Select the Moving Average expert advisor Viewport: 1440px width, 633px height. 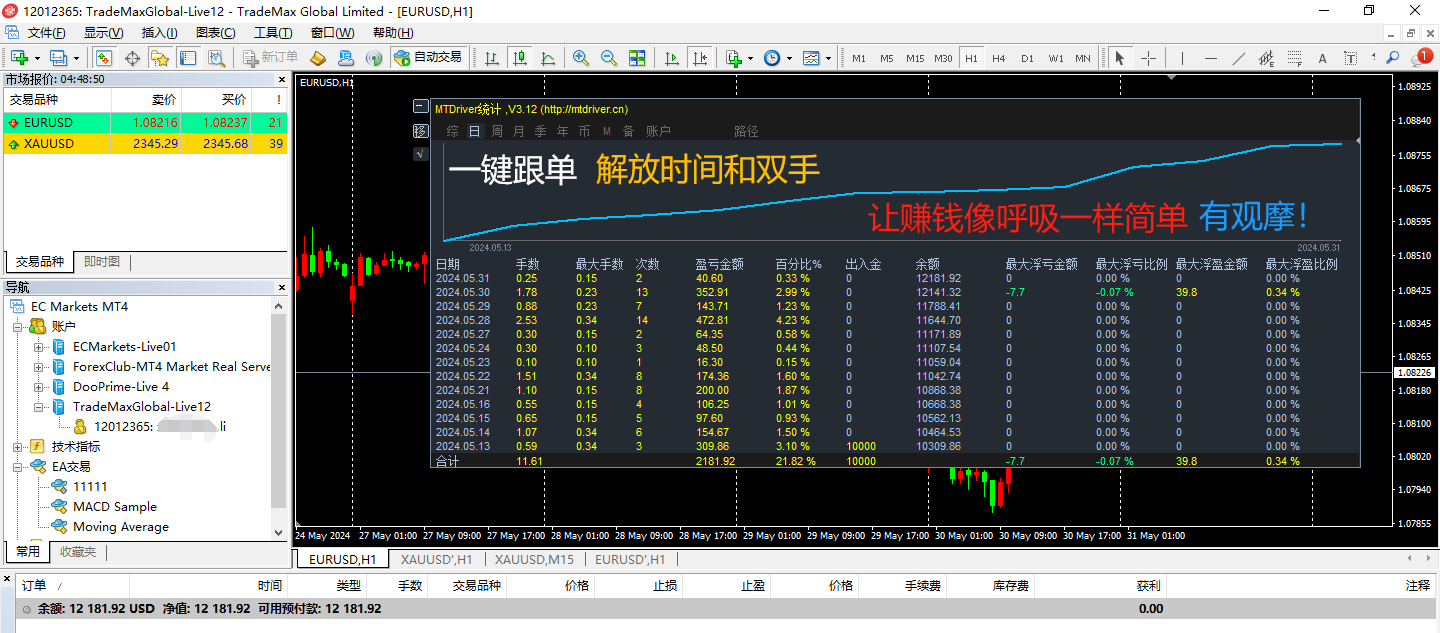(121, 527)
